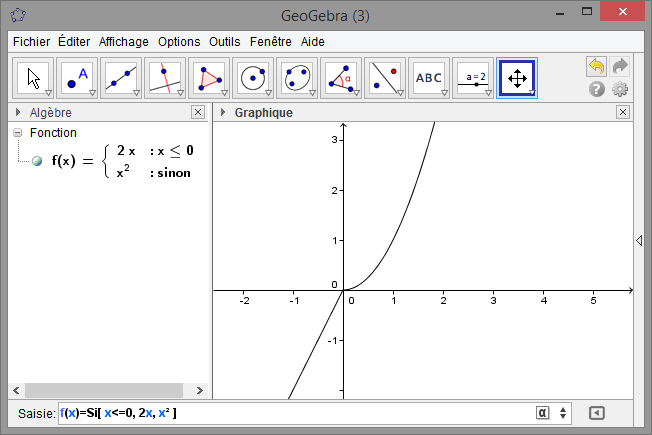Open the settings gear icon

[620, 89]
